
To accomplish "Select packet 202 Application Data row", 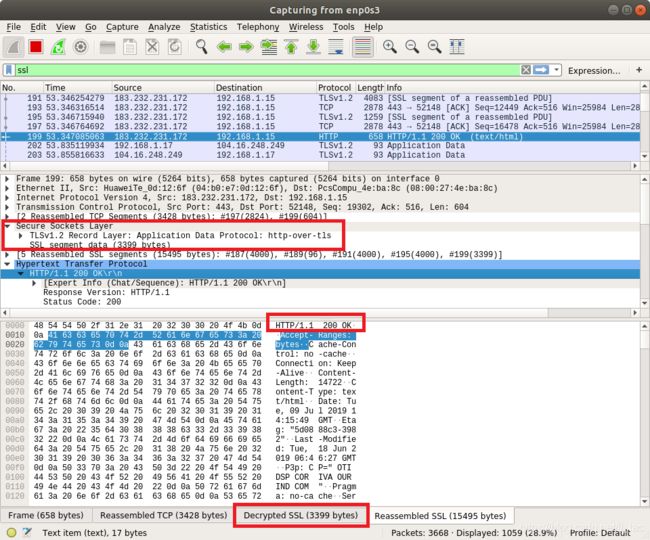I will tap(320, 145).
